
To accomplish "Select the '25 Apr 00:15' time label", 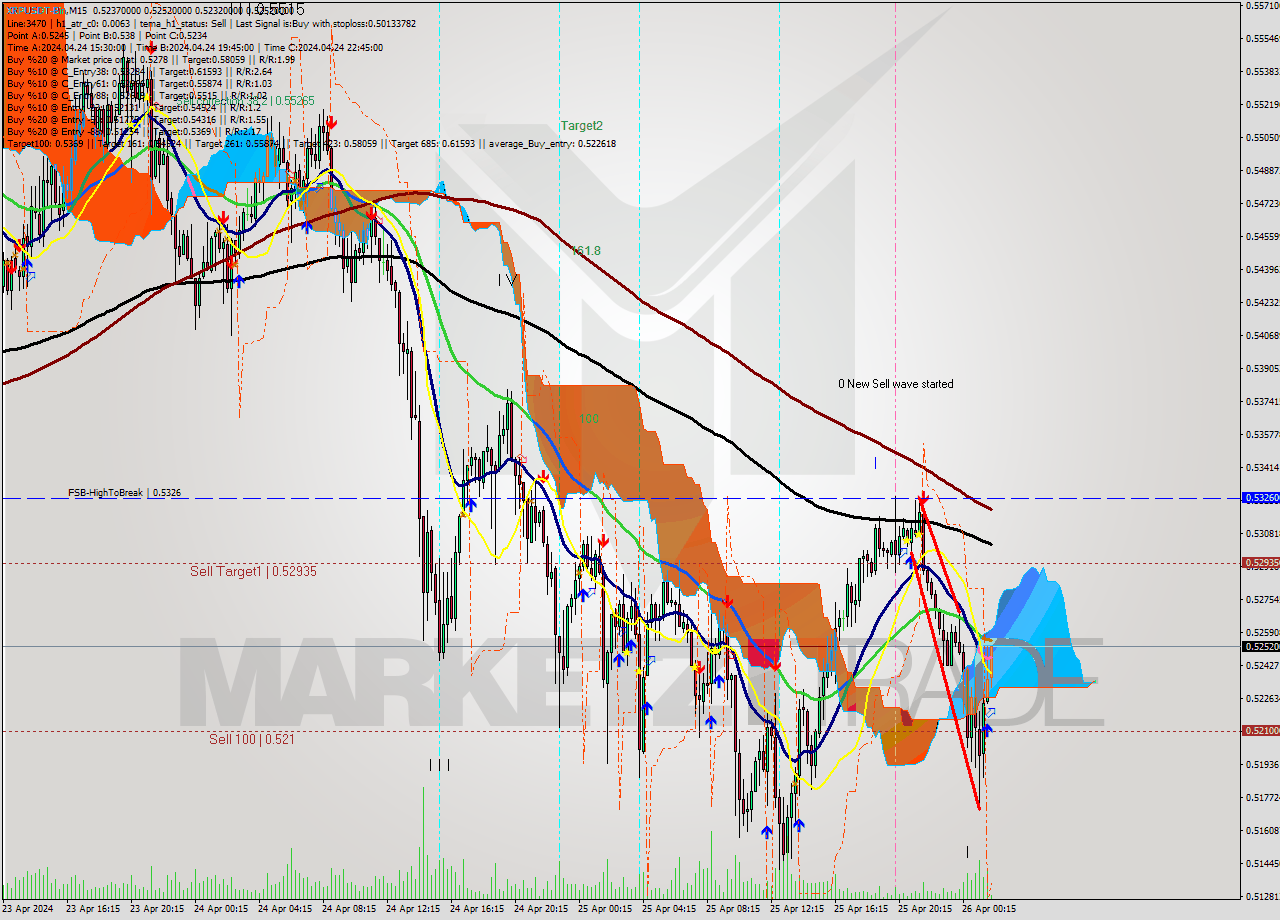I will pos(606,909).
